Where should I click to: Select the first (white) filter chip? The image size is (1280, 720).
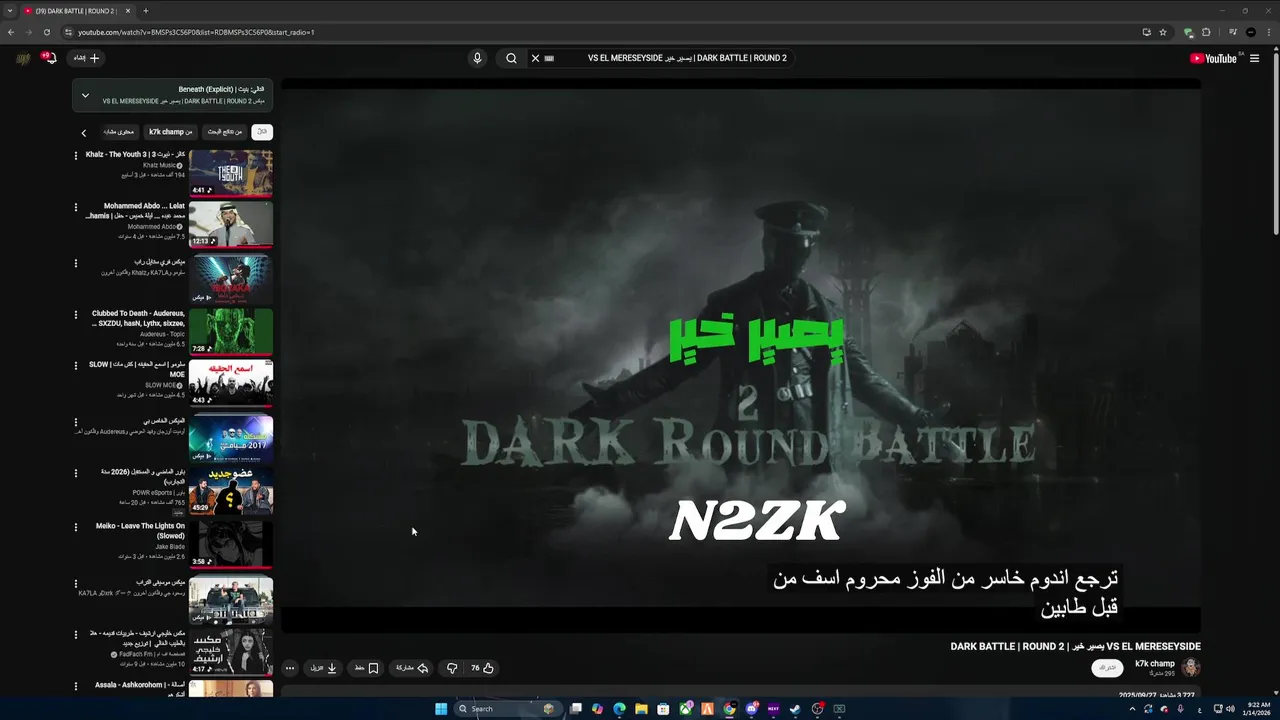point(262,132)
